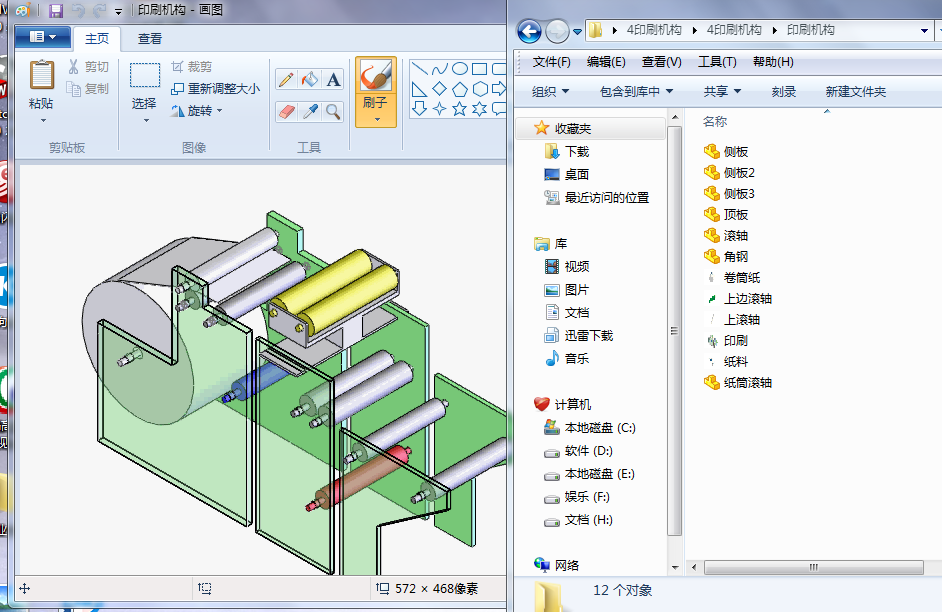942x612 pixels.
Task: Select the Magnifier tool
Action: (333, 112)
